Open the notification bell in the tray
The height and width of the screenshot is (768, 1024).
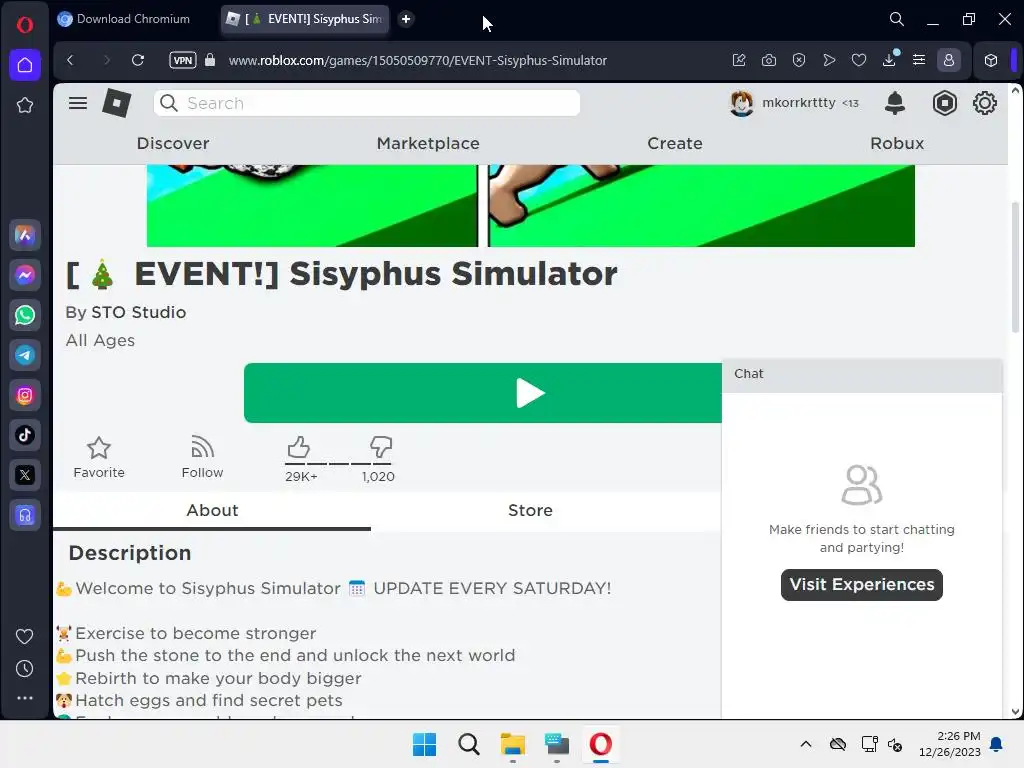click(997, 744)
